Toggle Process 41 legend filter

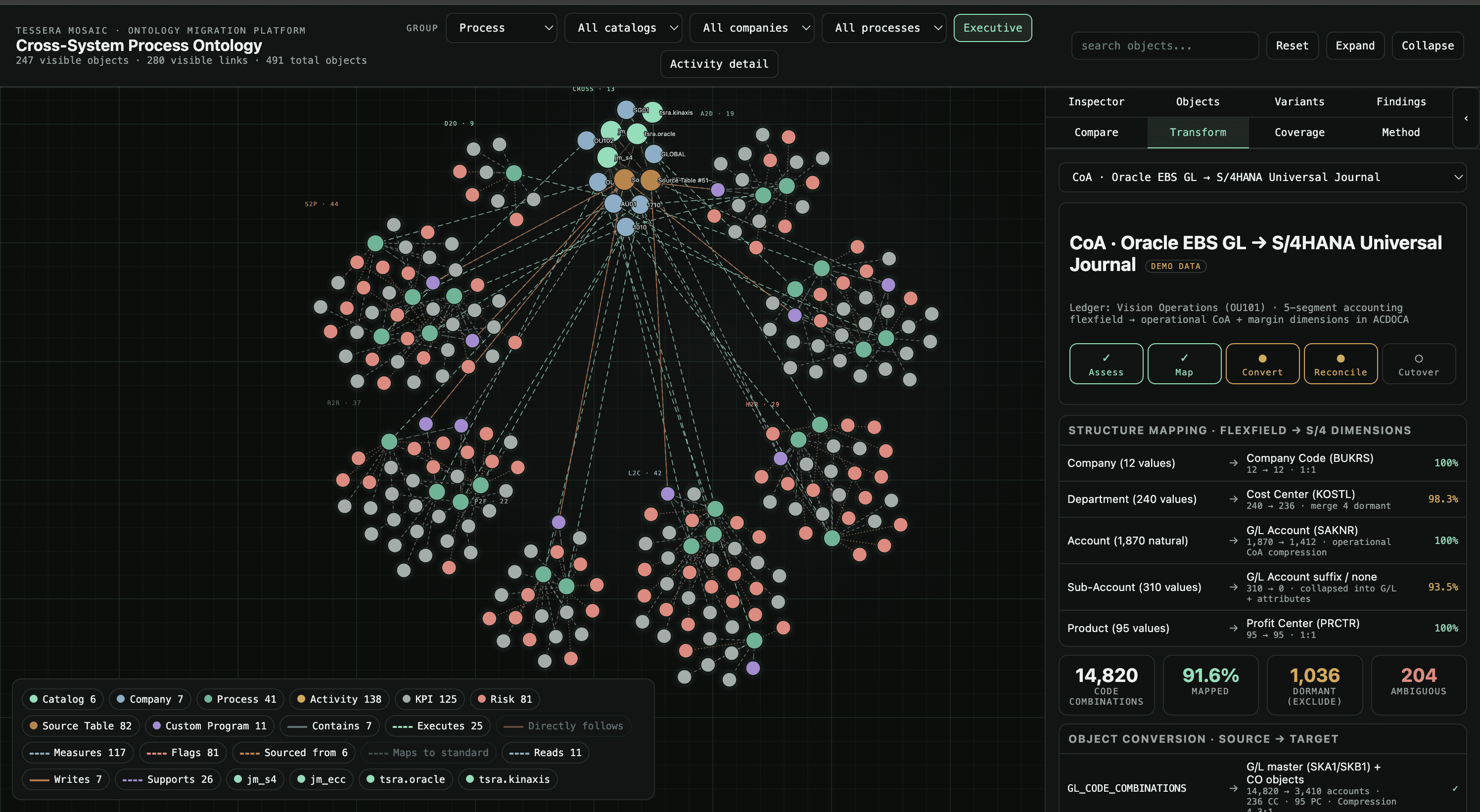(x=240, y=699)
